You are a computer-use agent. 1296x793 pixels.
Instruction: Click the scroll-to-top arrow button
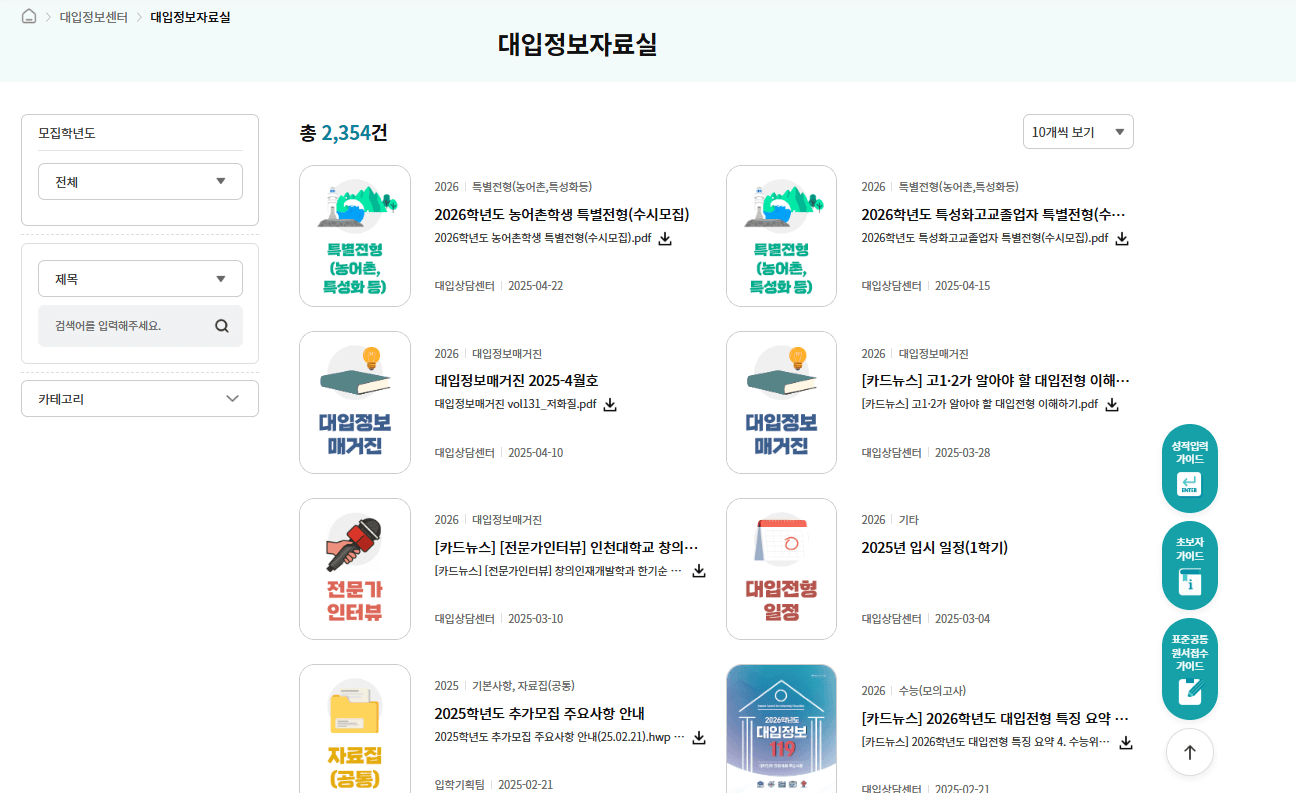(x=1189, y=751)
